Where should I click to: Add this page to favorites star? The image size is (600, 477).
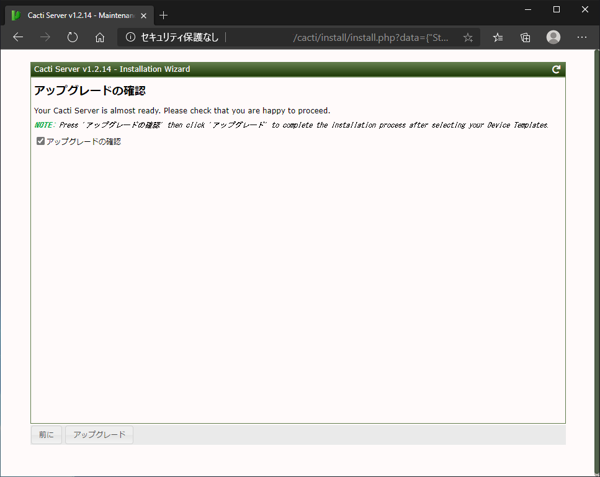[x=468, y=37]
